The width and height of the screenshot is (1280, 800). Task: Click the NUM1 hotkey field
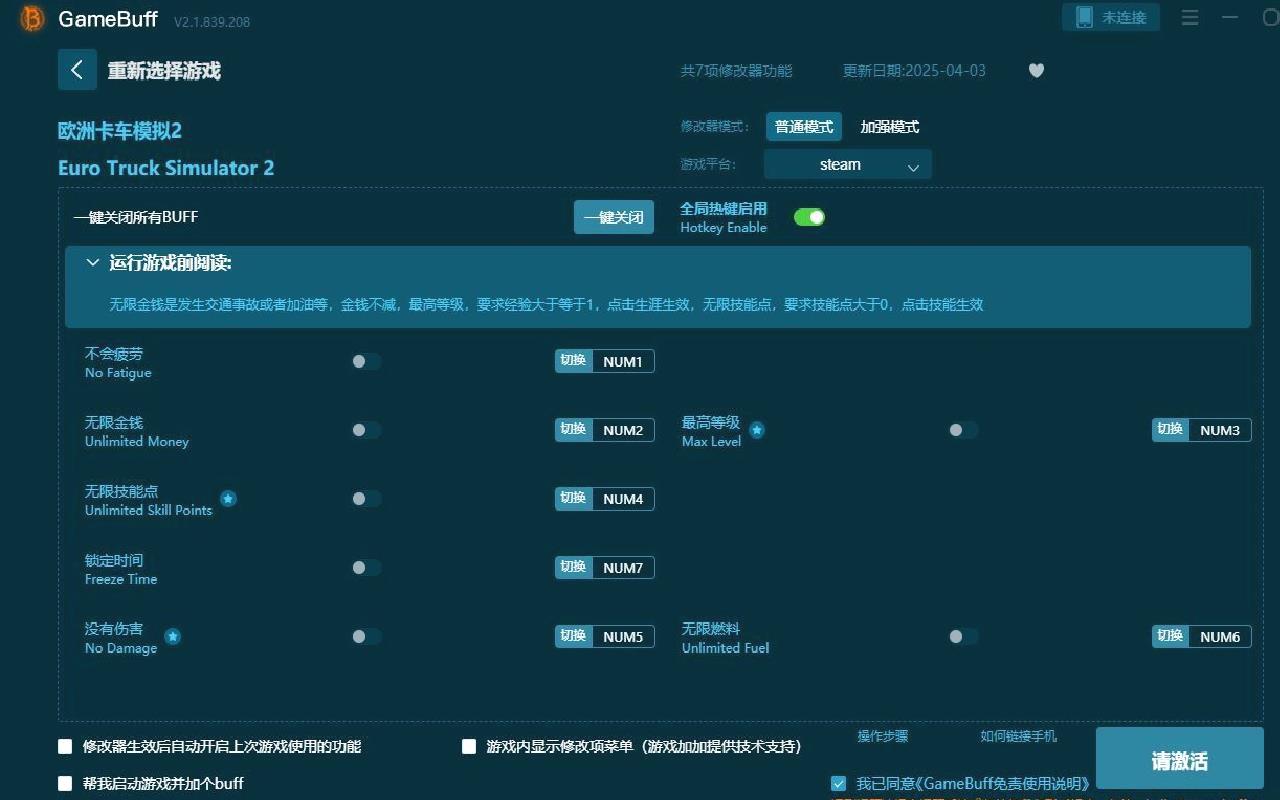coord(623,361)
